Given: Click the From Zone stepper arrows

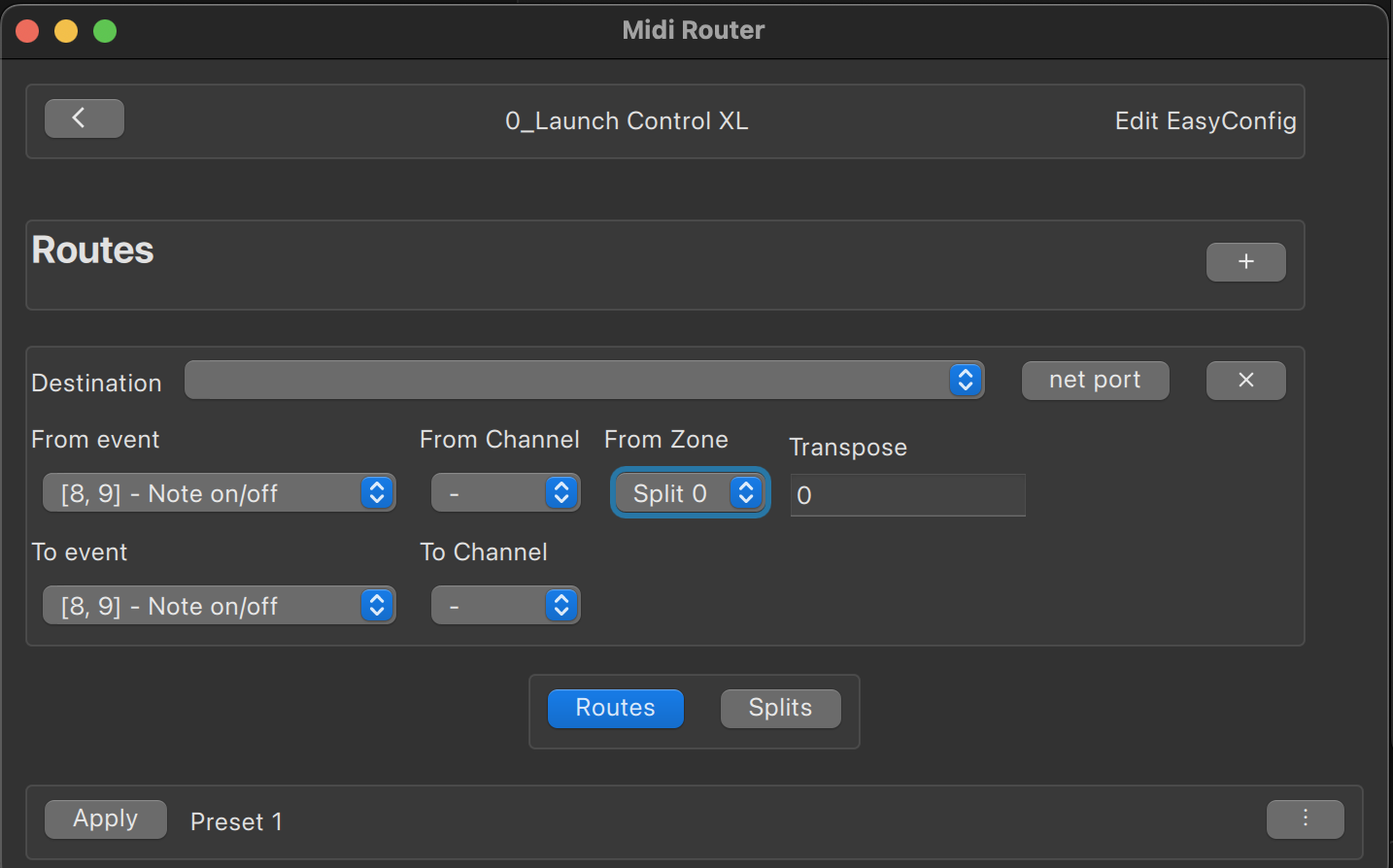Looking at the screenshot, I should [745, 492].
